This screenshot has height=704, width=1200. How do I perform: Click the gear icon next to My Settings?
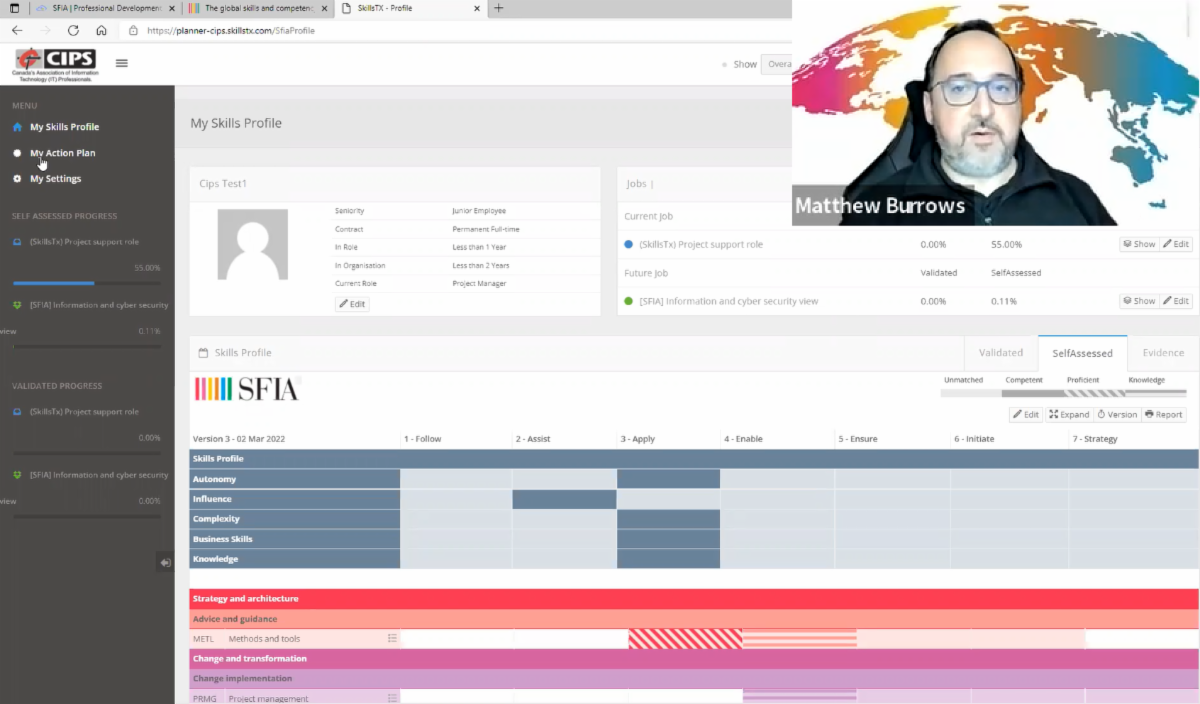pyautogui.click(x=17, y=179)
